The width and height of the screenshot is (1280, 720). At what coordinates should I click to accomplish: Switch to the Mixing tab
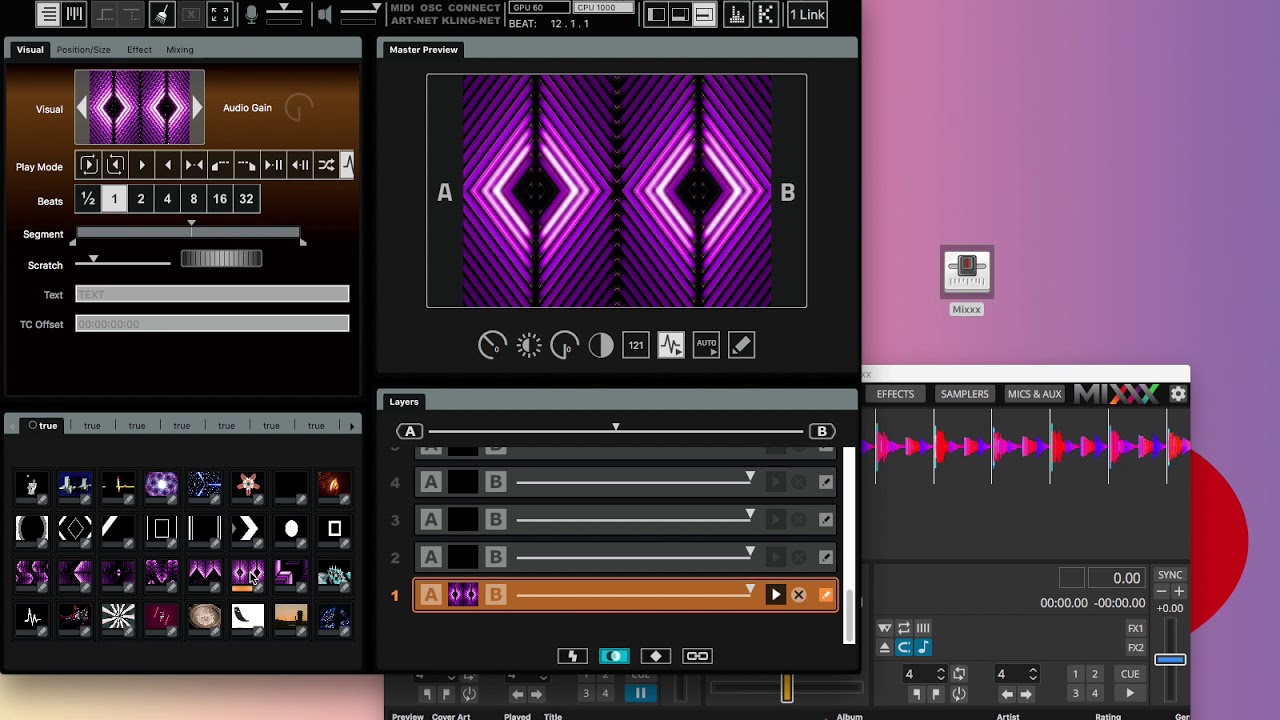pyautogui.click(x=180, y=49)
